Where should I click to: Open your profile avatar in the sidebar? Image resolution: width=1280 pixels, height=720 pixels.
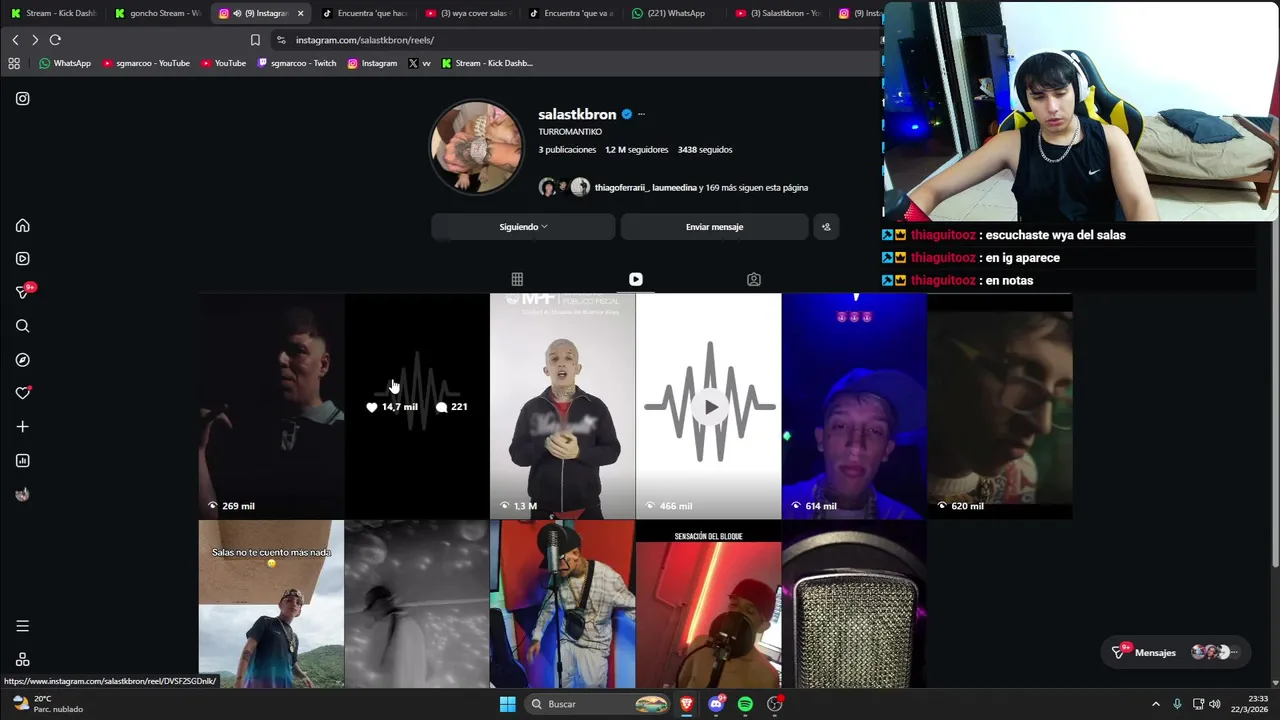click(22, 494)
